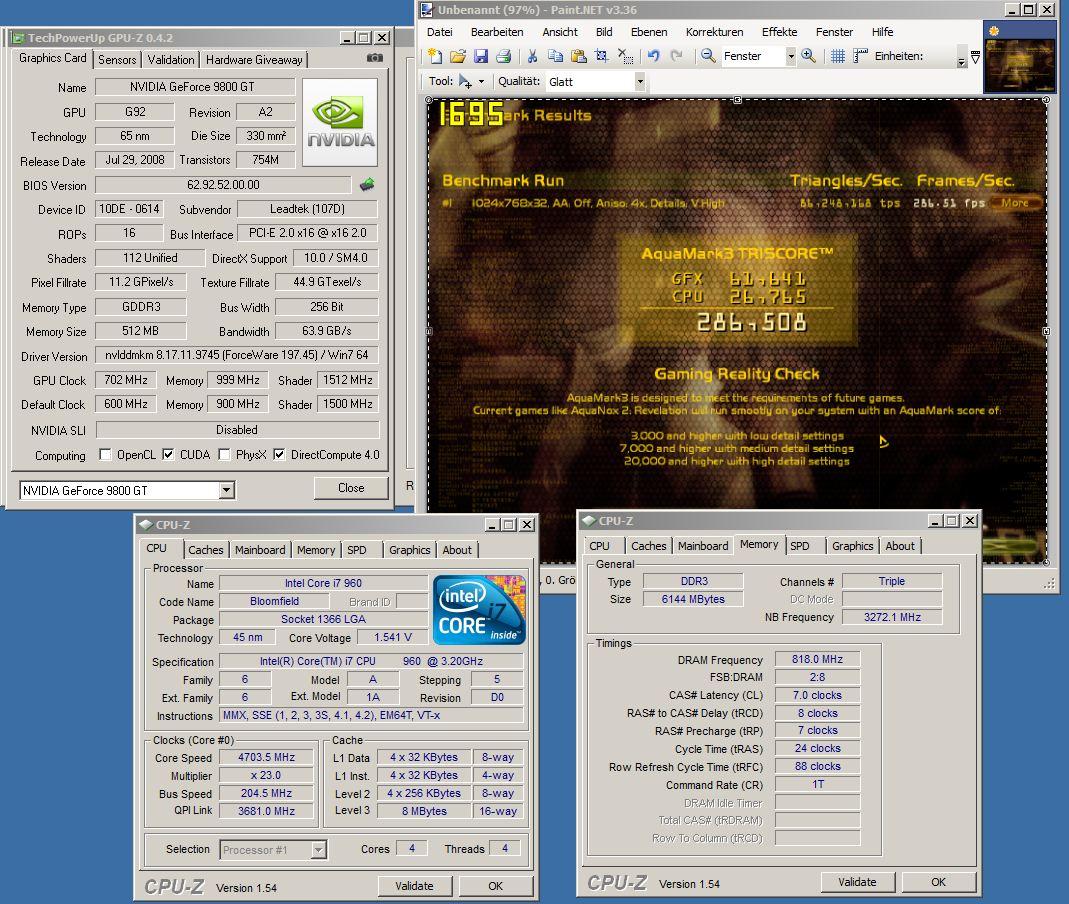Click the Cut scissors icon in Paint.NET
Screen dimensions: 1069x904
pos(532,57)
